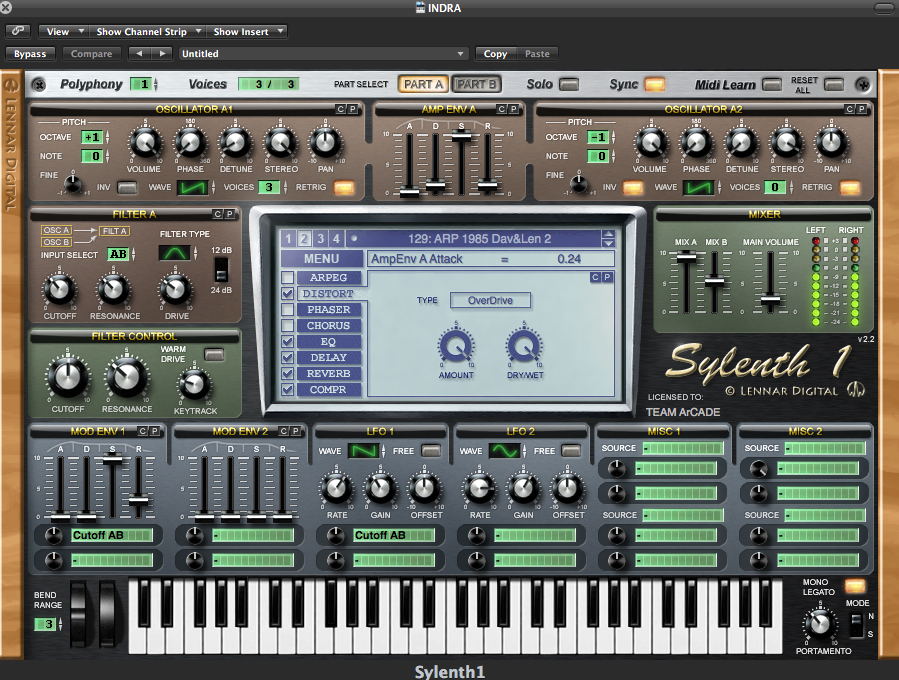Click the Filter Control Keytrack knob
The image size is (899, 680).
(194, 385)
